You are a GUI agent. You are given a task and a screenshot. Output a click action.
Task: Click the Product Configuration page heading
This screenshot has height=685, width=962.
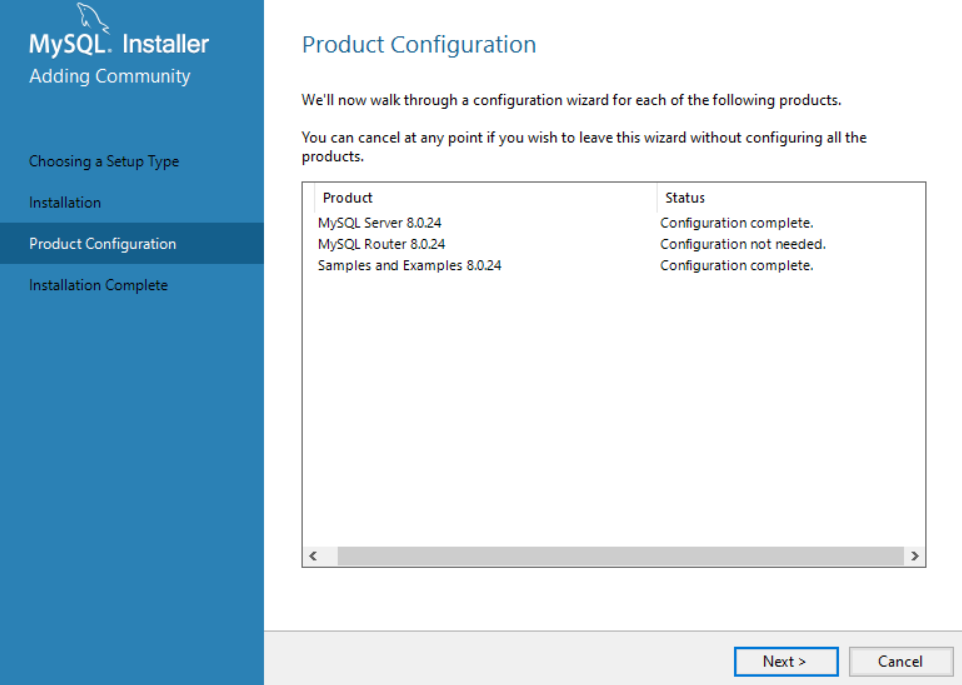[419, 45]
